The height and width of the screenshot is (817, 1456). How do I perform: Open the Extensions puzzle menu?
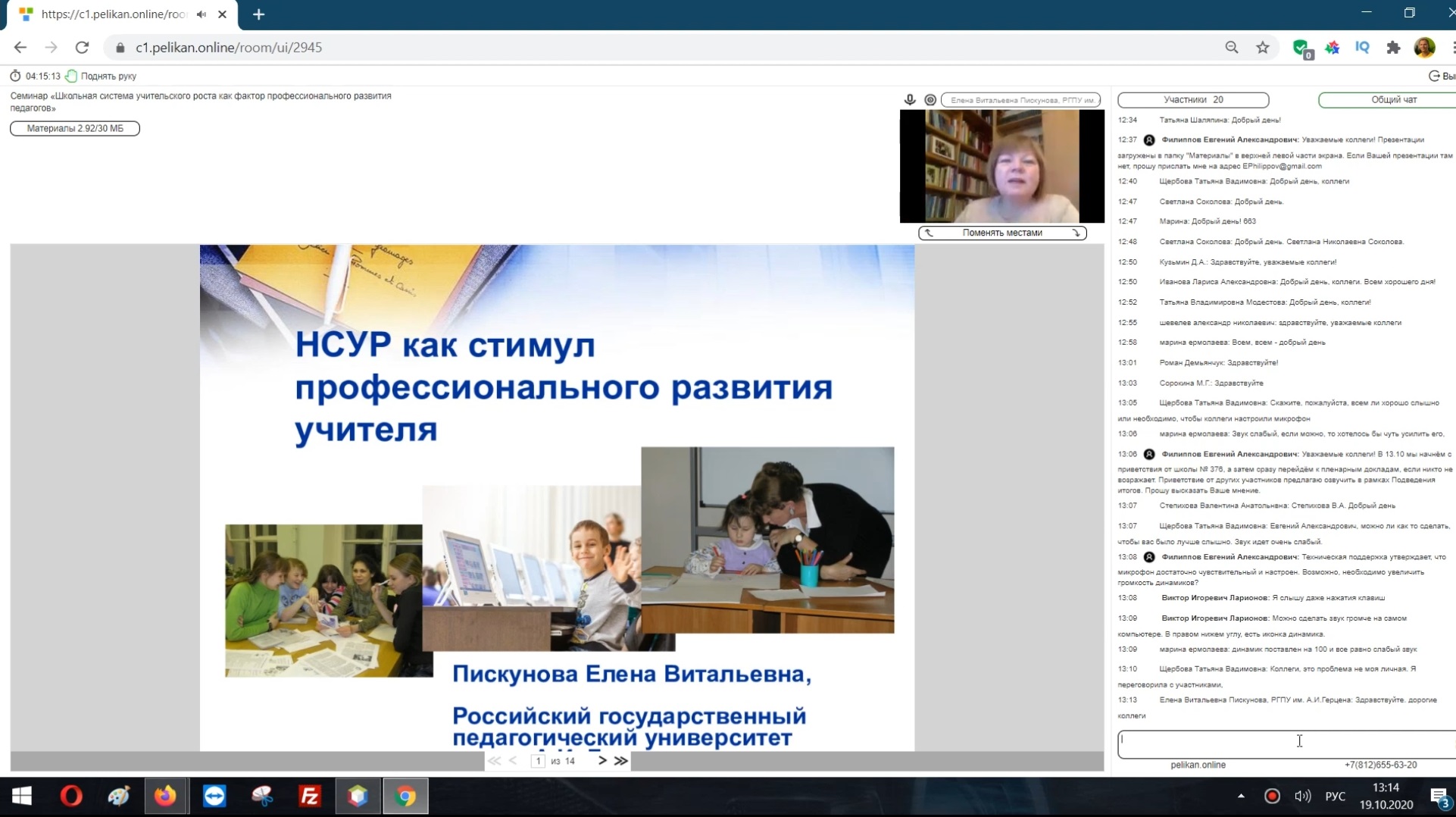pyautogui.click(x=1393, y=48)
